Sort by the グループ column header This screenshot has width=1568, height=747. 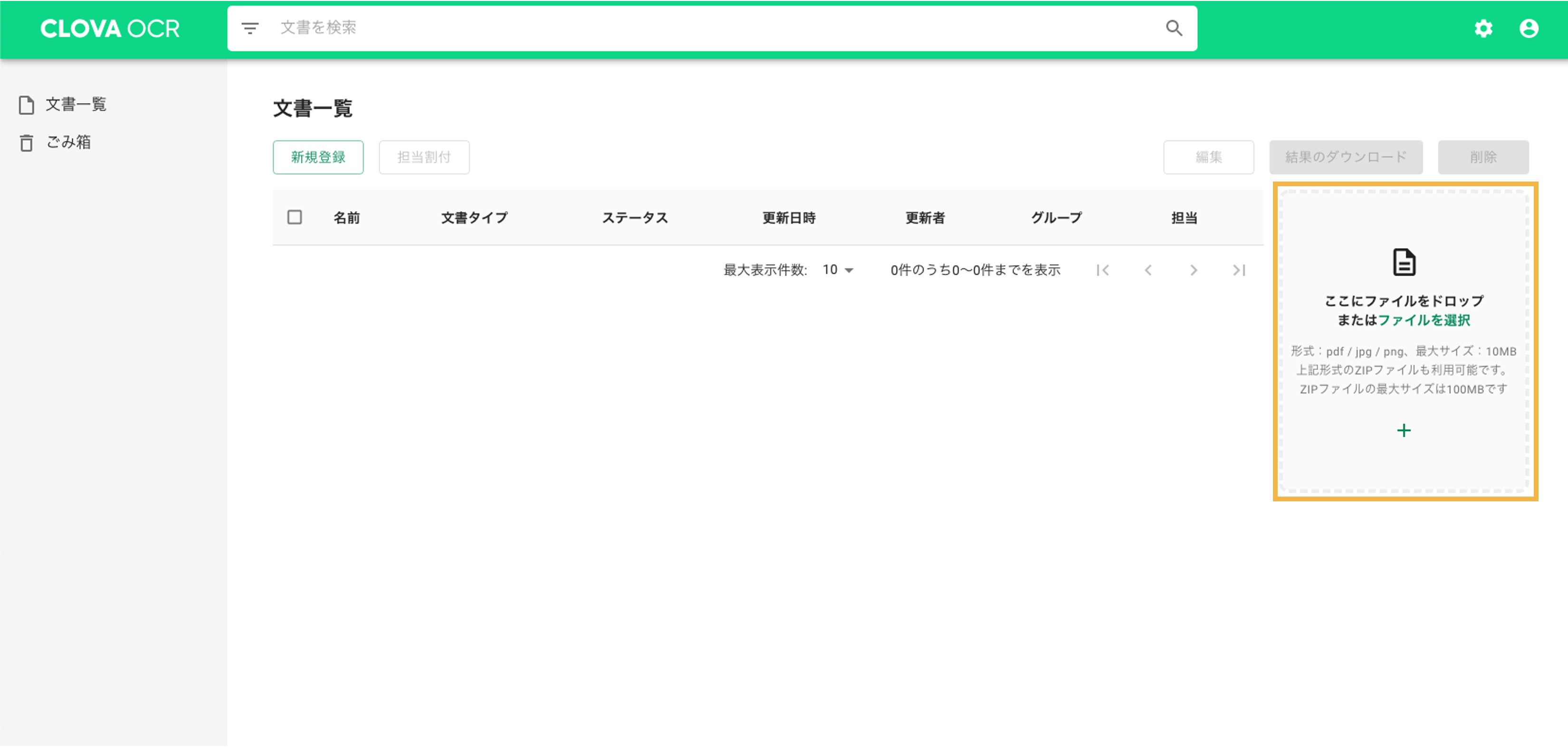(x=1056, y=218)
